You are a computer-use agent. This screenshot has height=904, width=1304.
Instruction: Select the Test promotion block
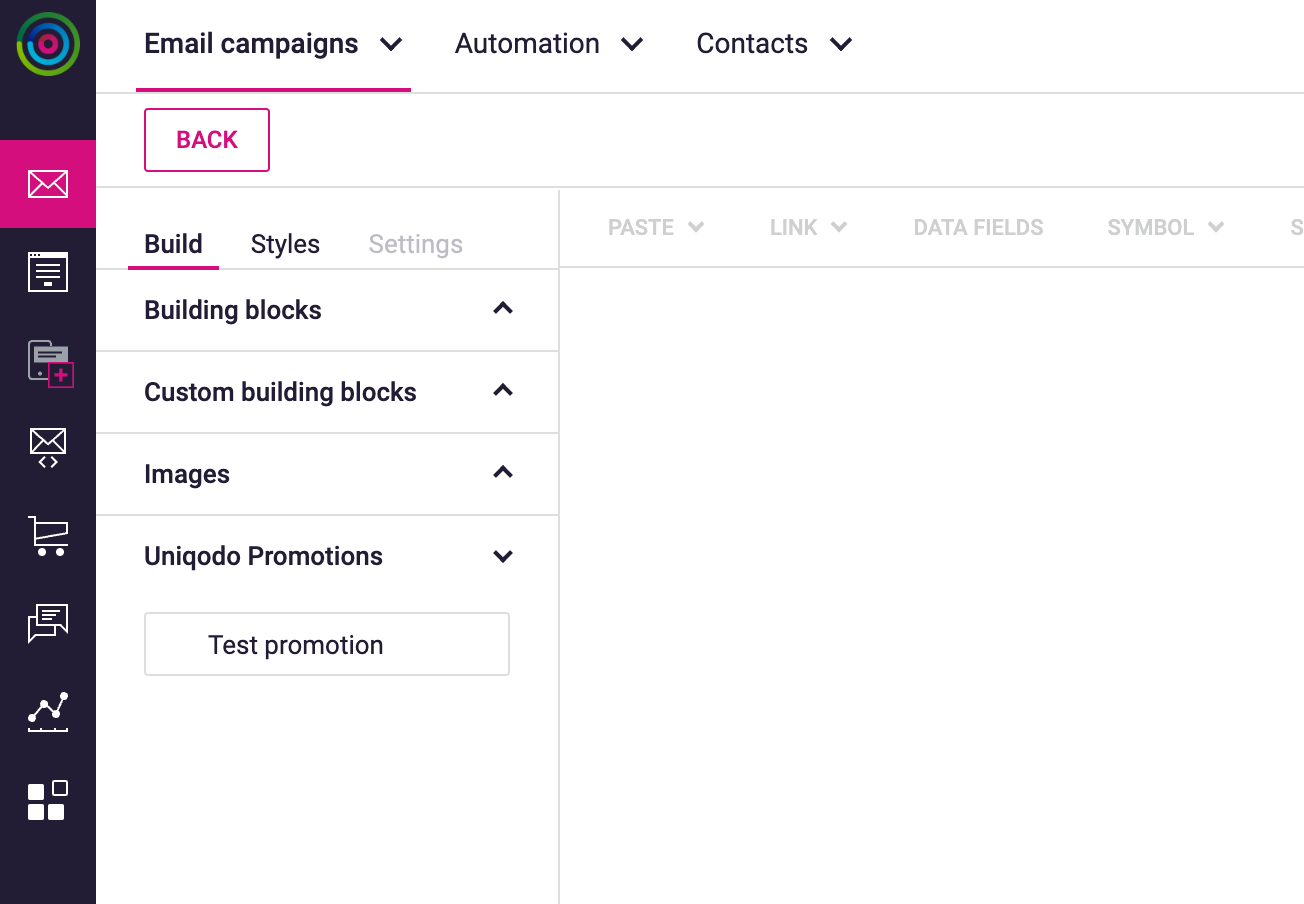tap(327, 645)
